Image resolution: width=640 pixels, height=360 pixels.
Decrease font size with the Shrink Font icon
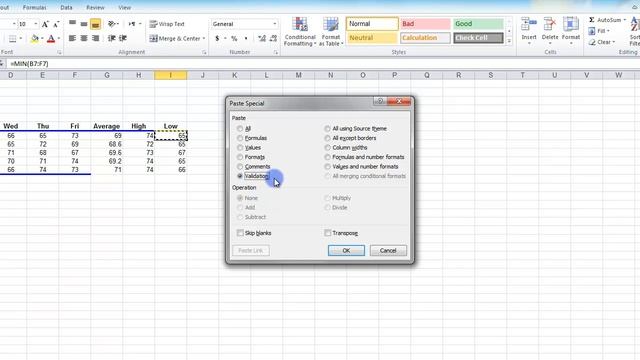(x=56, y=24)
